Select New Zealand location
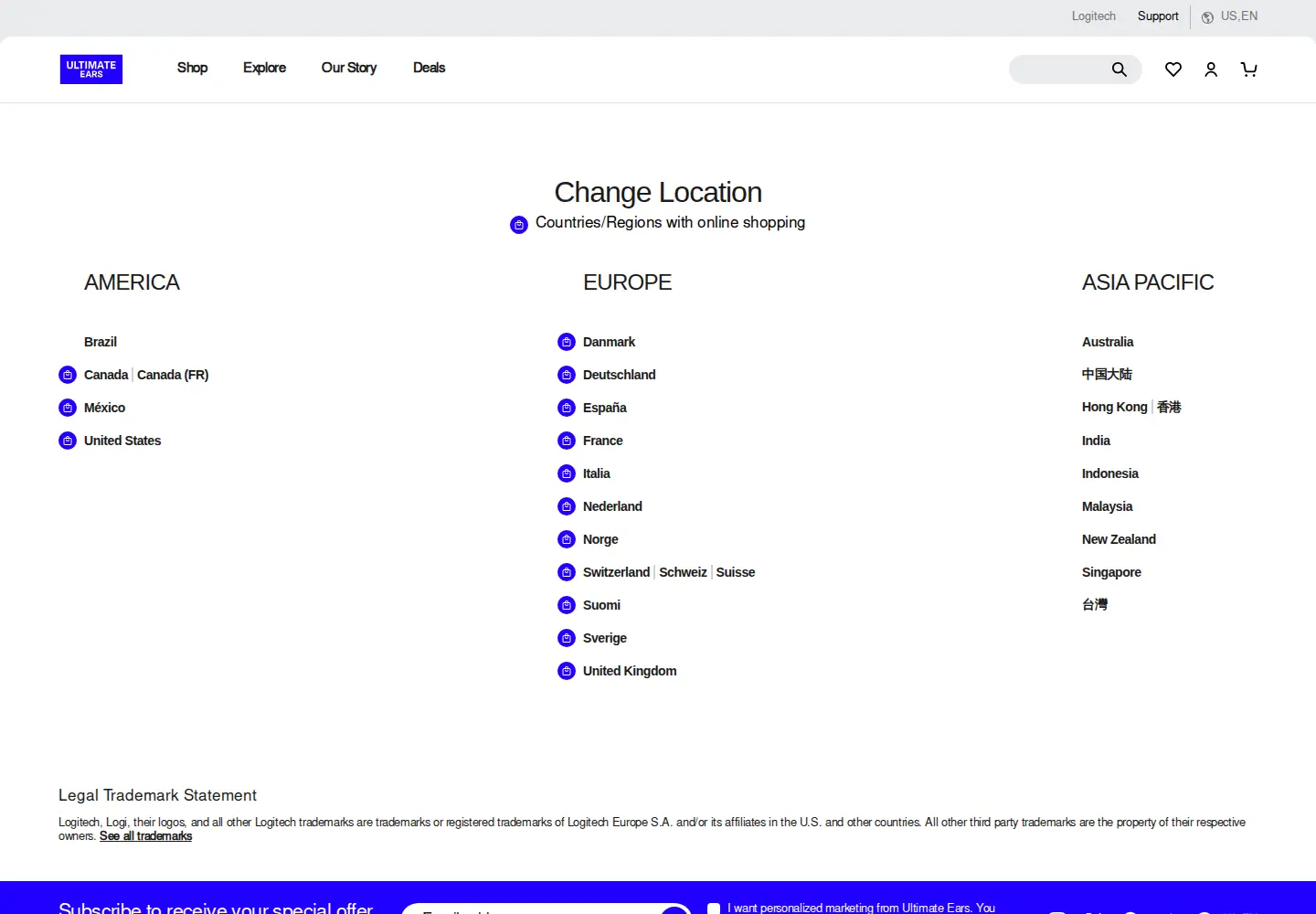Viewport: 1316px width, 914px height. (1119, 539)
